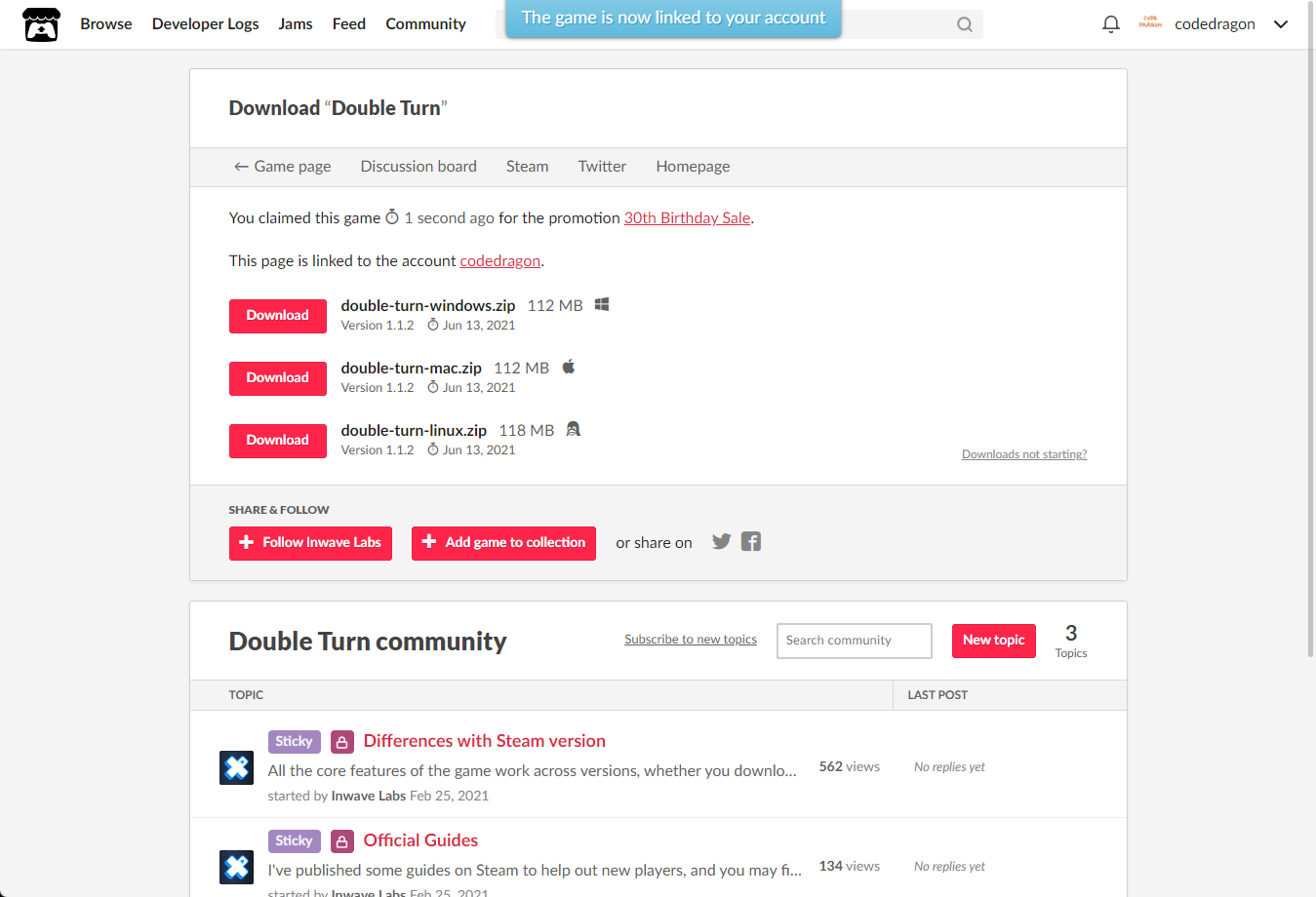Screen dimensions: 1316x897
Task: Click Inwave Labs avatar on Differences topic
Action: 237,767
